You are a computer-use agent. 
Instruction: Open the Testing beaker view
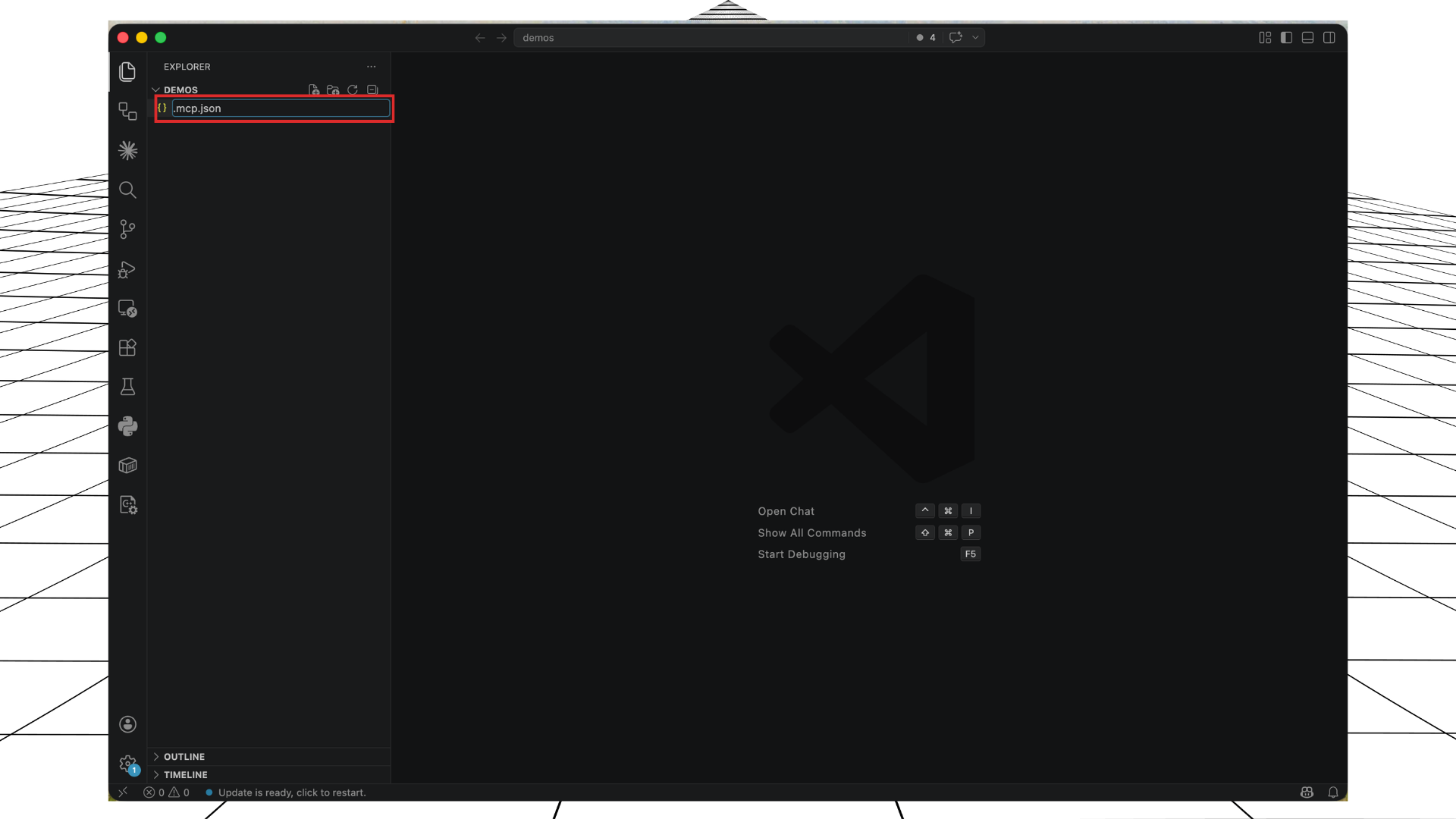tap(127, 387)
